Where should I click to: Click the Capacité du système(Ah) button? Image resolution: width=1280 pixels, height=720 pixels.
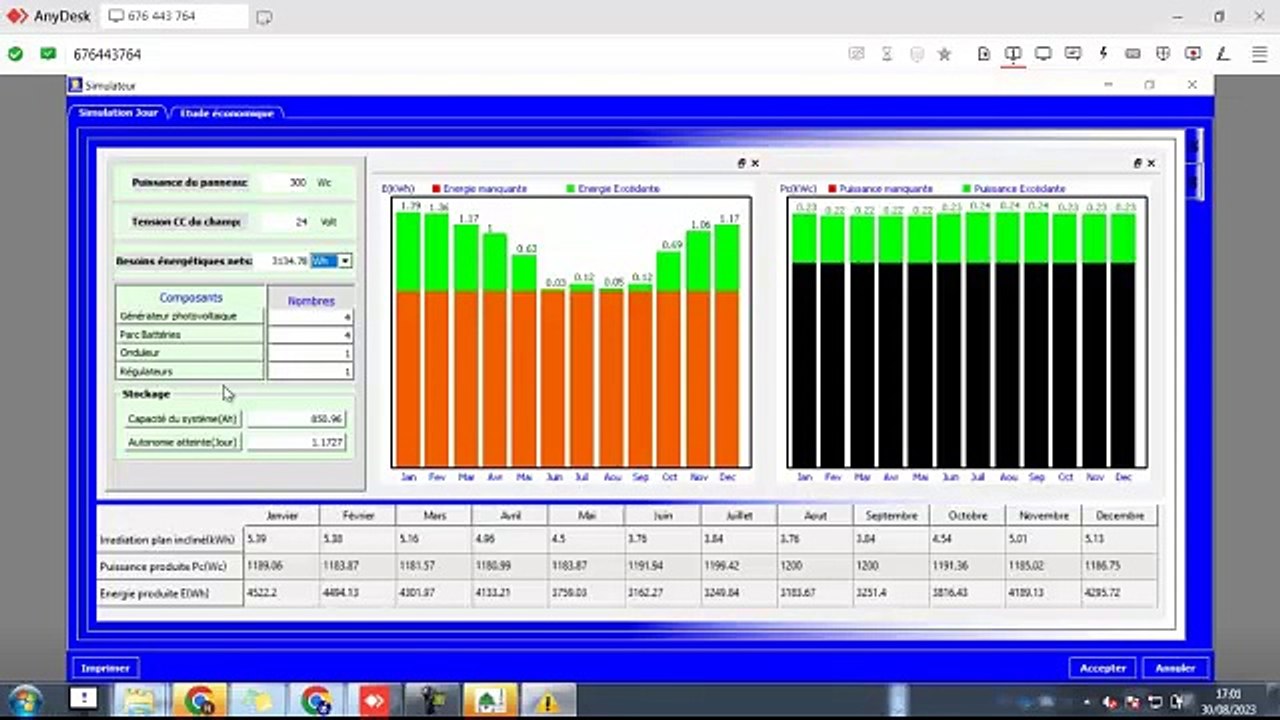pyautogui.click(x=182, y=419)
